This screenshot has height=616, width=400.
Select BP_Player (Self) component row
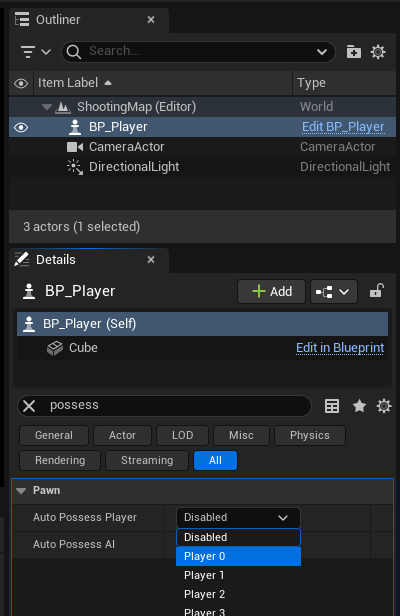point(202,324)
